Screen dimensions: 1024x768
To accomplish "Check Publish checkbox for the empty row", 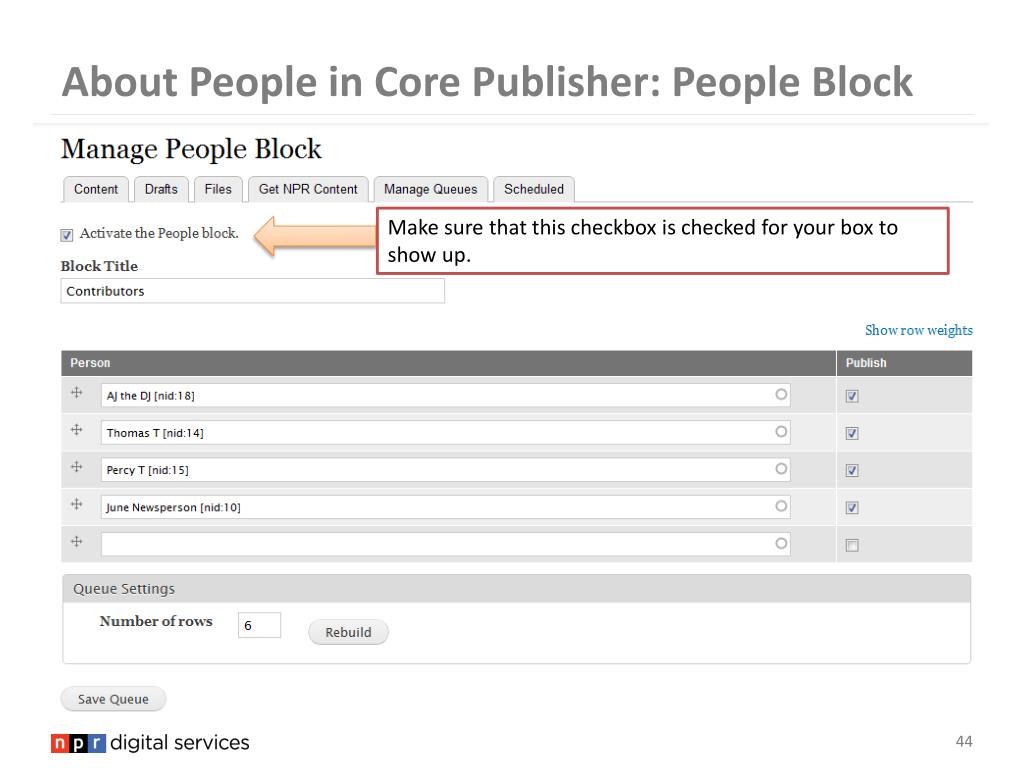I will pos(852,545).
